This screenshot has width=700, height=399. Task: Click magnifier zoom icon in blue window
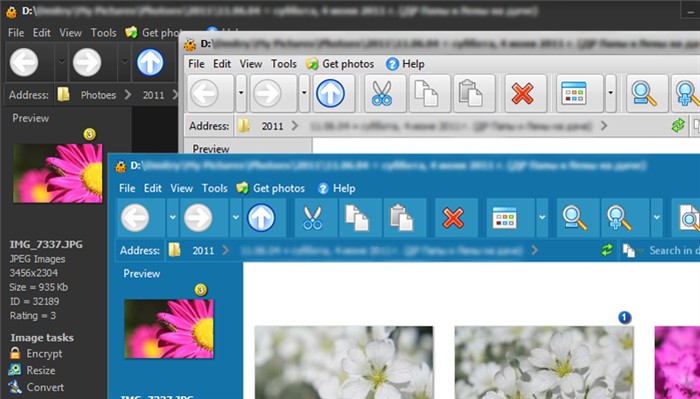click(575, 218)
